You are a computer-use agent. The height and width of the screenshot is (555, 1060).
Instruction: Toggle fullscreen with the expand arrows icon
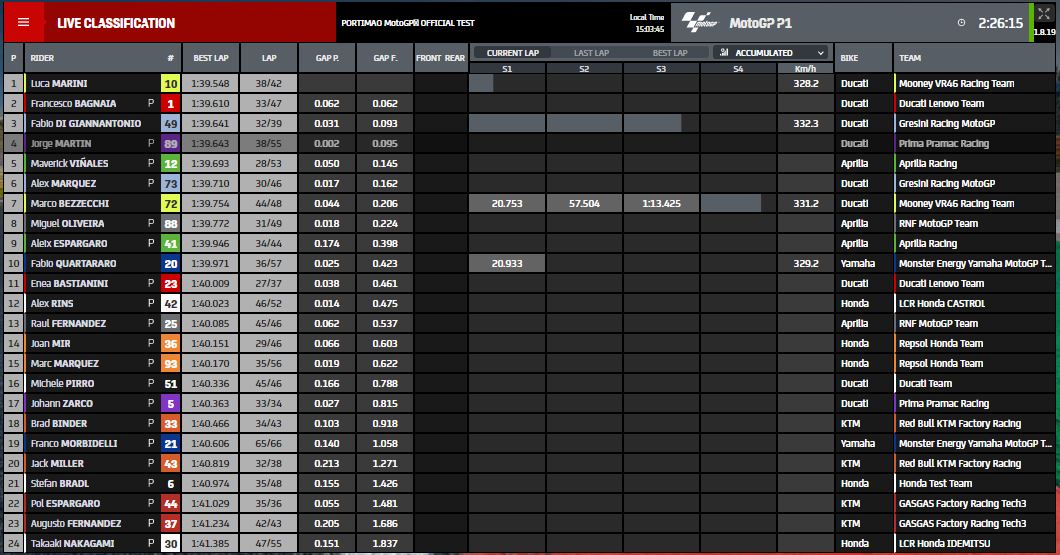[1044, 14]
